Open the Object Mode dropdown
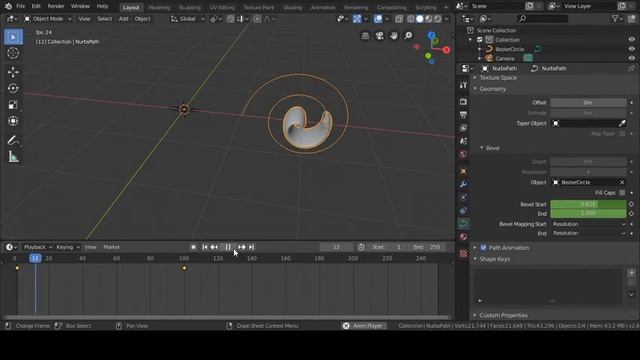Viewport: 640px width, 360px height. [47, 19]
